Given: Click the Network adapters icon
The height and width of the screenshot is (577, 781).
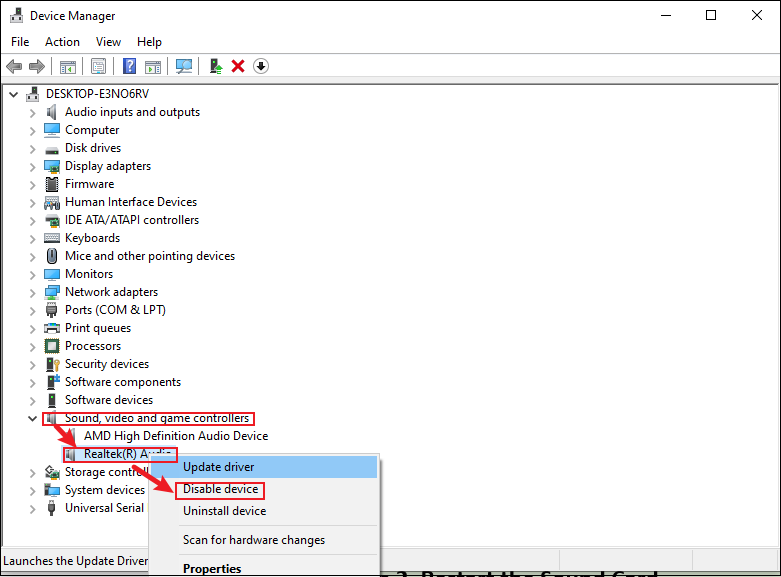Looking at the screenshot, I should pos(52,292).
